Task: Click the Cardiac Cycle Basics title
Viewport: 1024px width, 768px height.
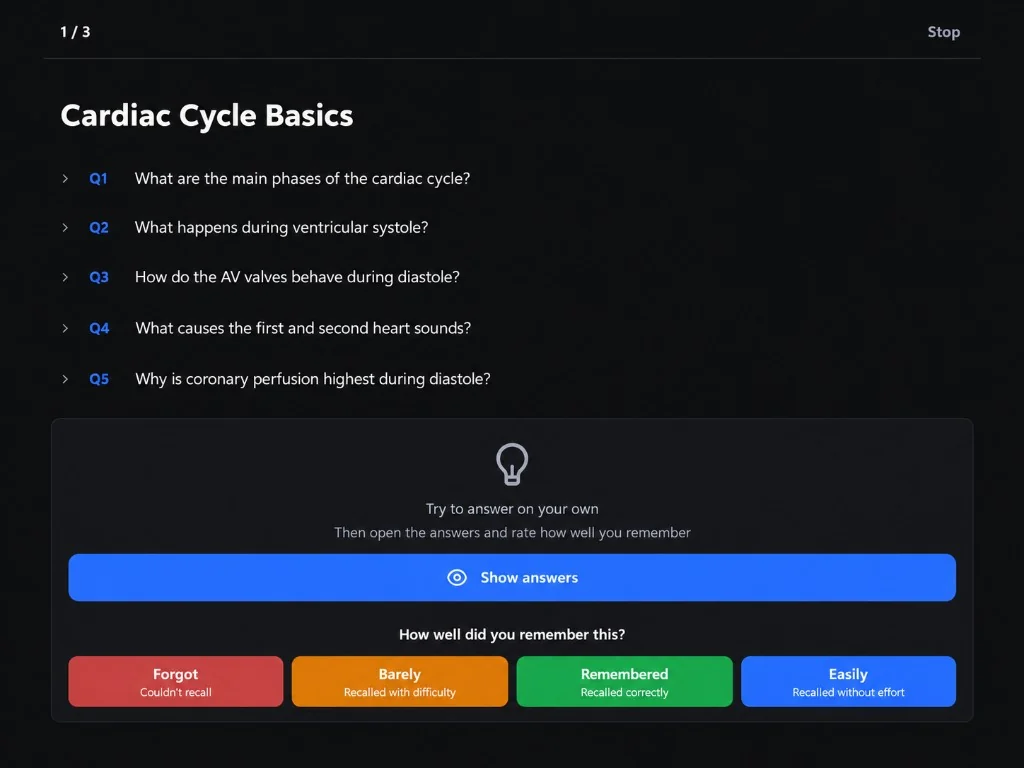Action: (207, 116)
